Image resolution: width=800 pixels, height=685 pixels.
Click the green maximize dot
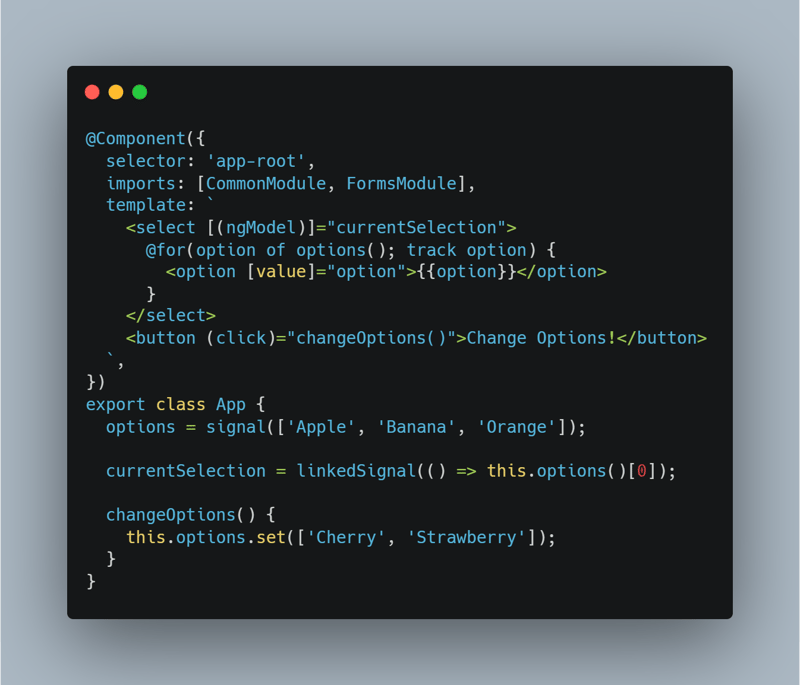pyautogui.click(x=140, y=92)
